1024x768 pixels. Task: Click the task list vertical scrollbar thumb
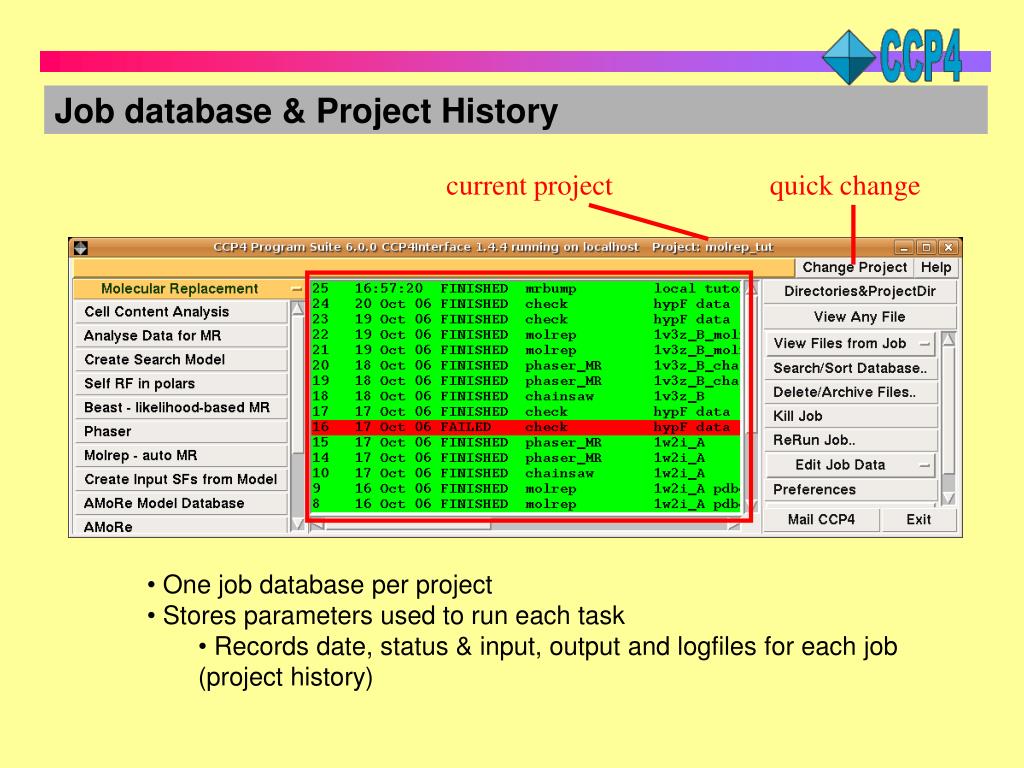tap(297, 384)
